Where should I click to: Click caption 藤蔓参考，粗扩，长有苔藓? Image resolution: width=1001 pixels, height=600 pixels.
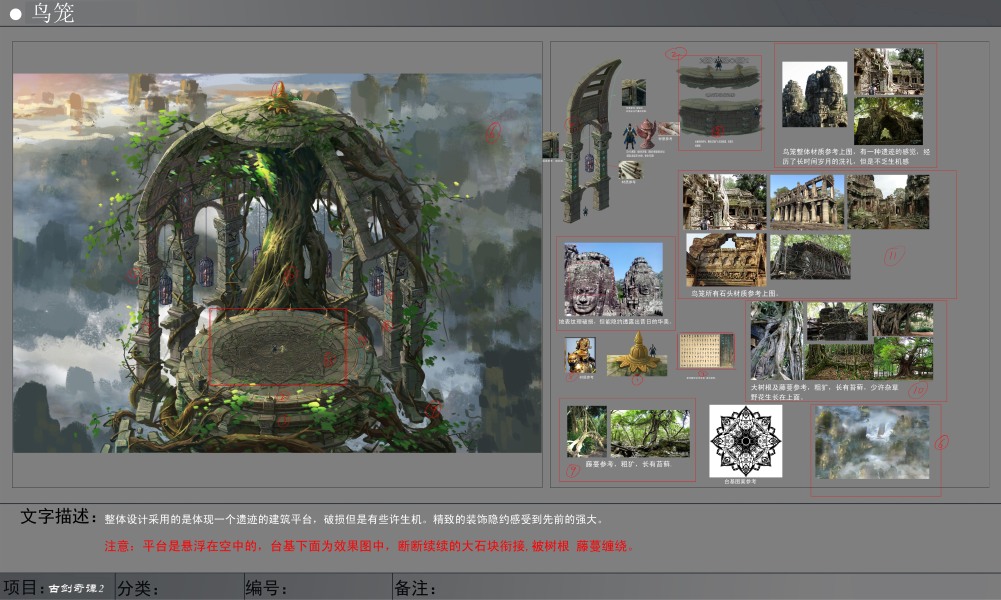click(x=628, y=464)
